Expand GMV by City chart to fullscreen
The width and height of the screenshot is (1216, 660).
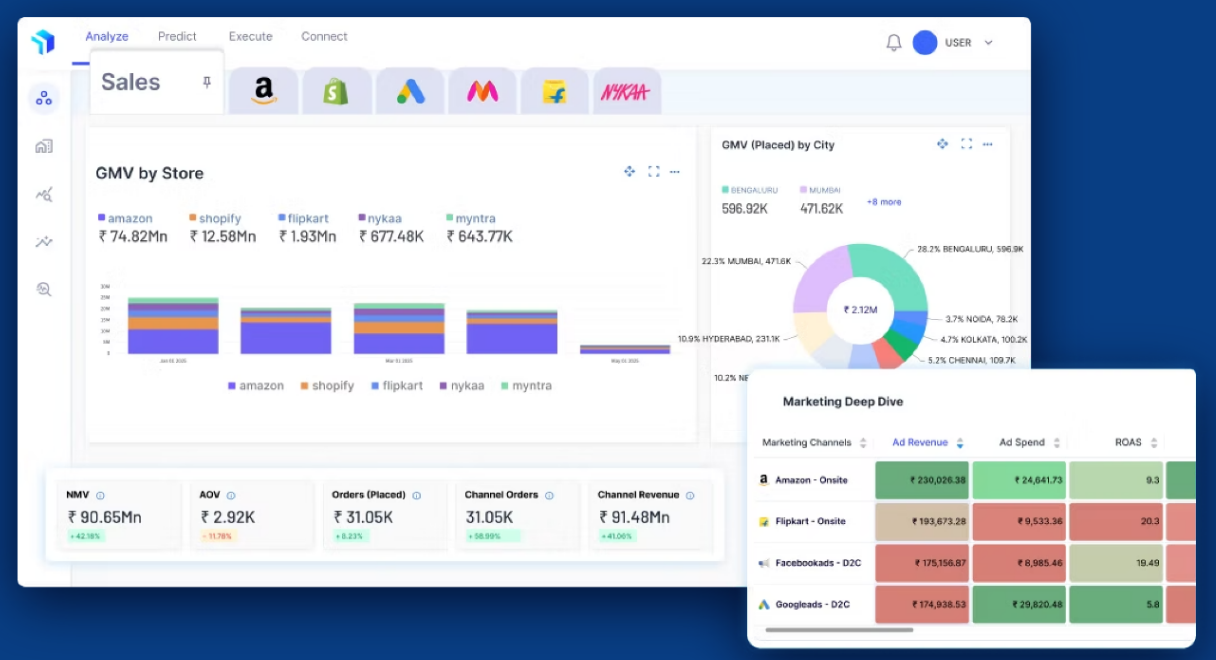(x=966, y=144)
